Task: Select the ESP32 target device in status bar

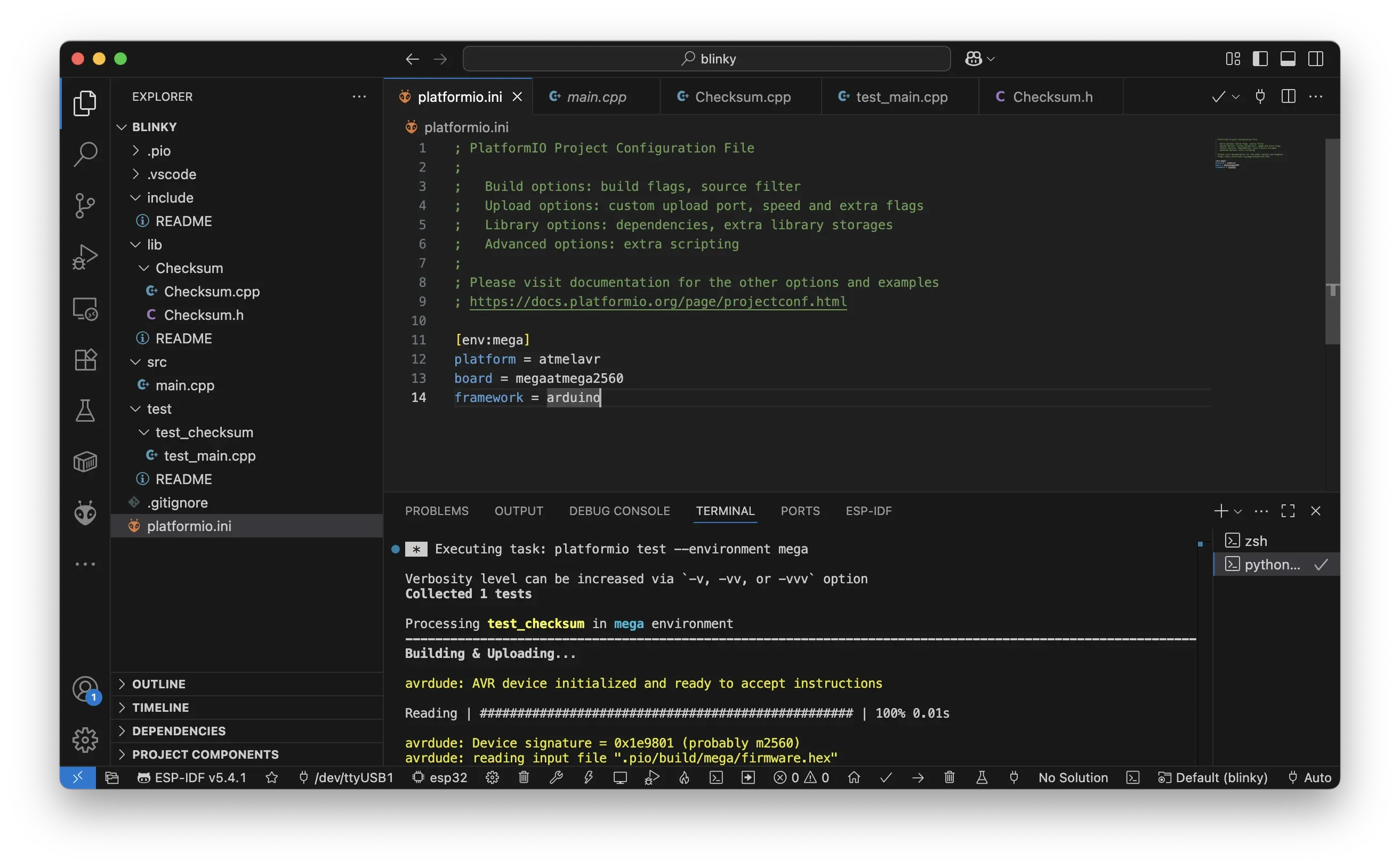Action: (439, 777)
